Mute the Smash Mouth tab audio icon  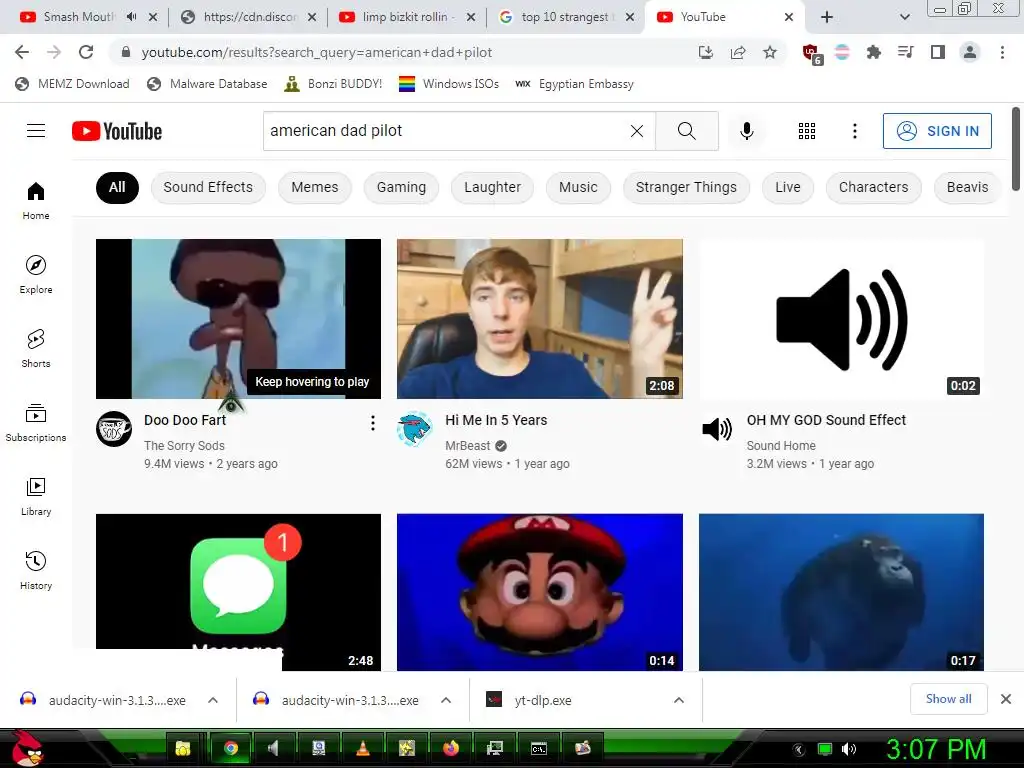coord(131,17)
